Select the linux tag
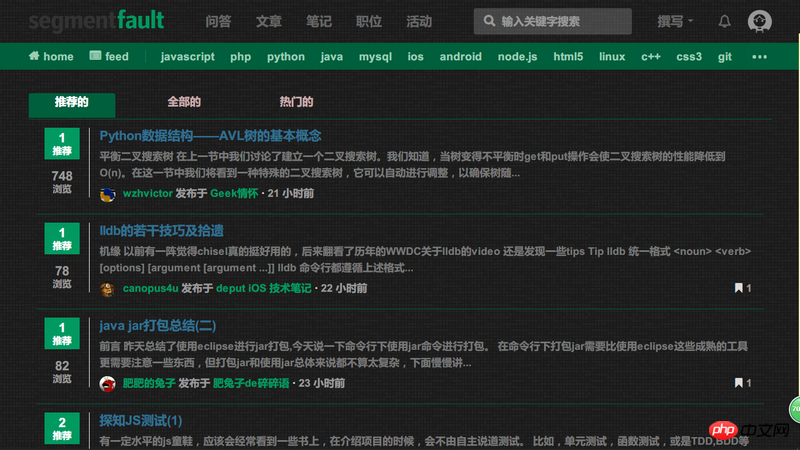Viewport: 800px width, 450px height. (x=612, y=57)
